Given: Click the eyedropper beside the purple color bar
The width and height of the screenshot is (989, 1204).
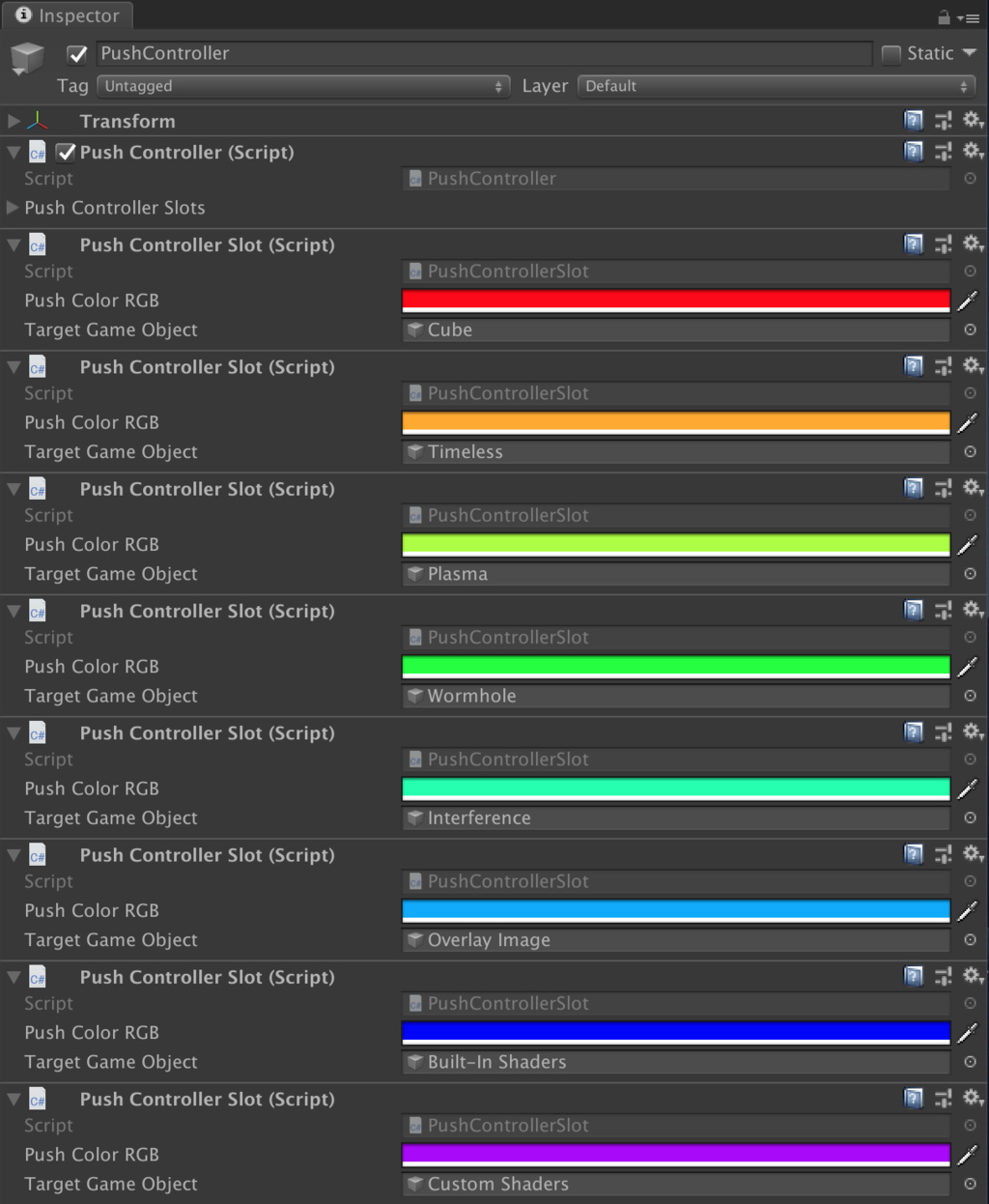Looking at the screenshot, I should click(x=970, y=1154).
